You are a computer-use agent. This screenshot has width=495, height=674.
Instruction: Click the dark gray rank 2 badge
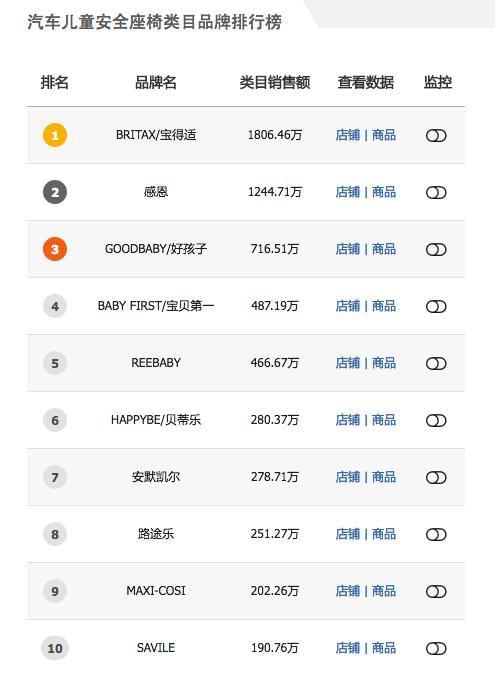click(55, 192)
